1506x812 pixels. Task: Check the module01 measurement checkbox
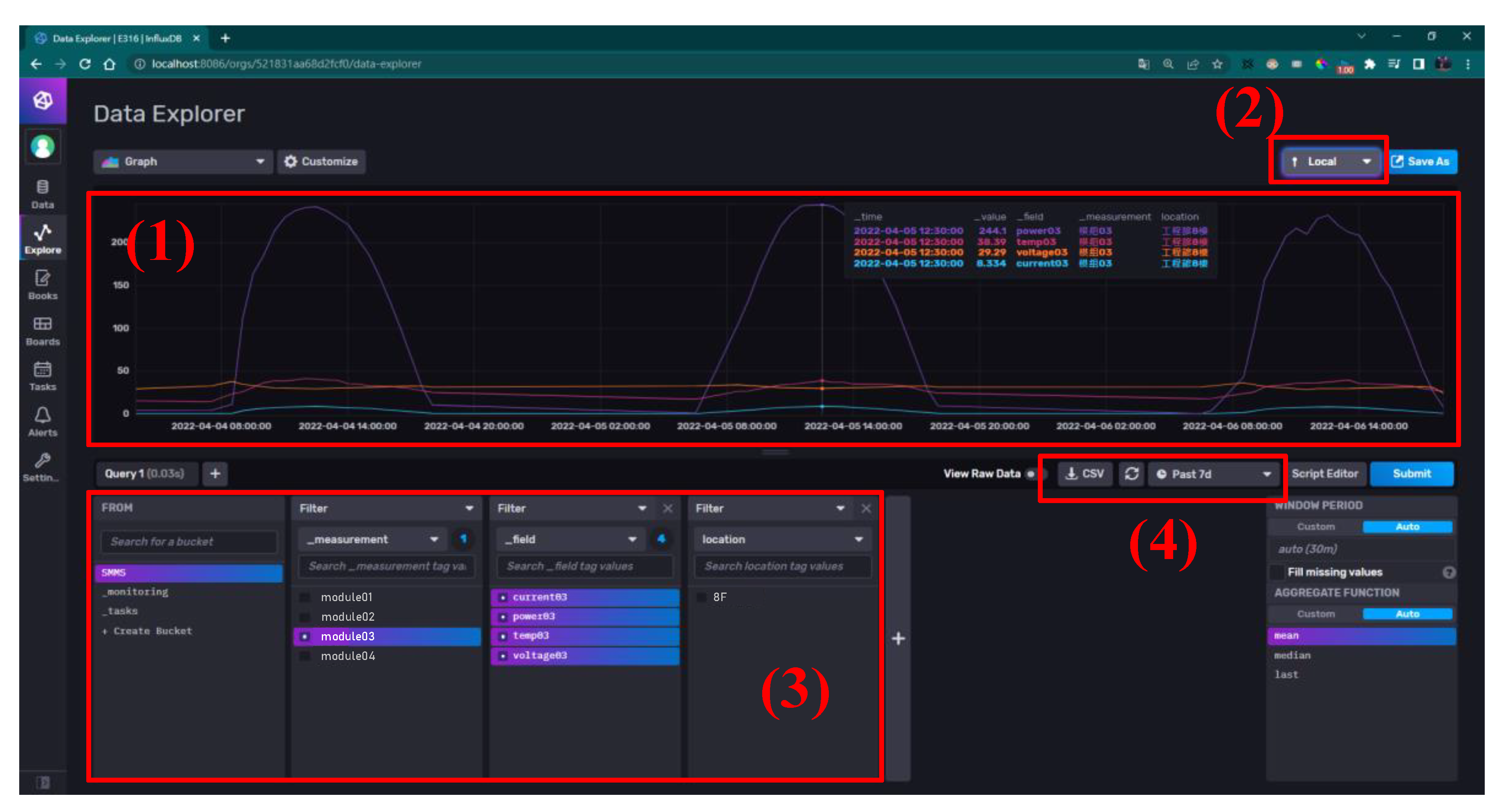tap(305, 597)
